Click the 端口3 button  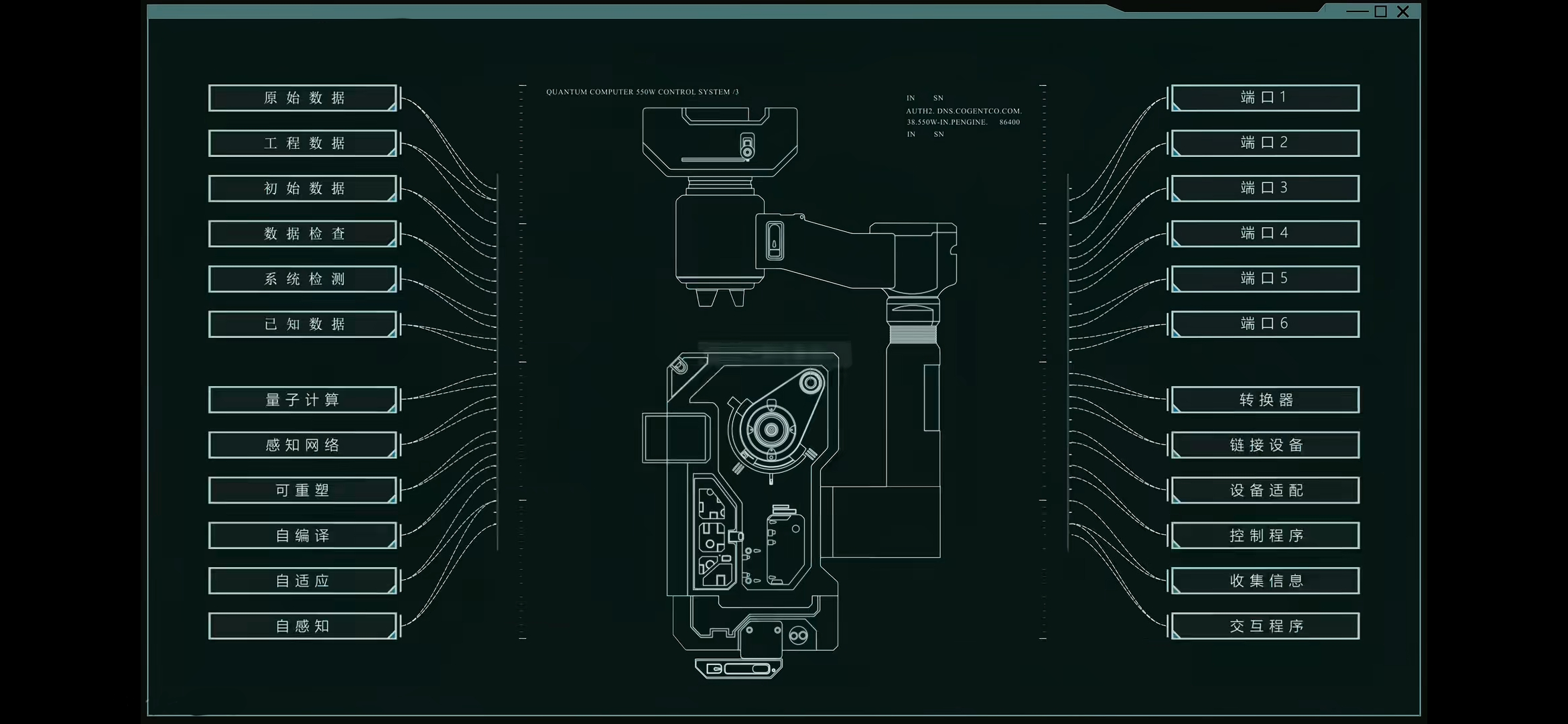pyautogui.click(x=1265, y=188)
